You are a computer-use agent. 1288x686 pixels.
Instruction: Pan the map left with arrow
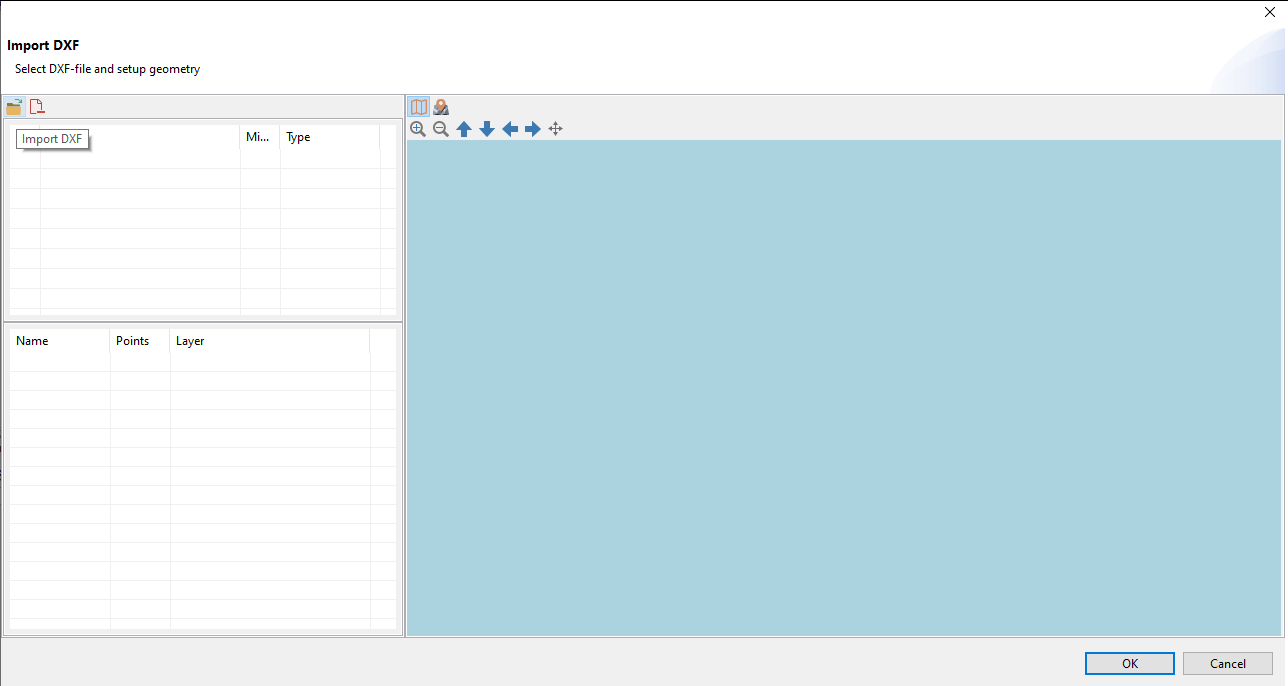[510, 129]
